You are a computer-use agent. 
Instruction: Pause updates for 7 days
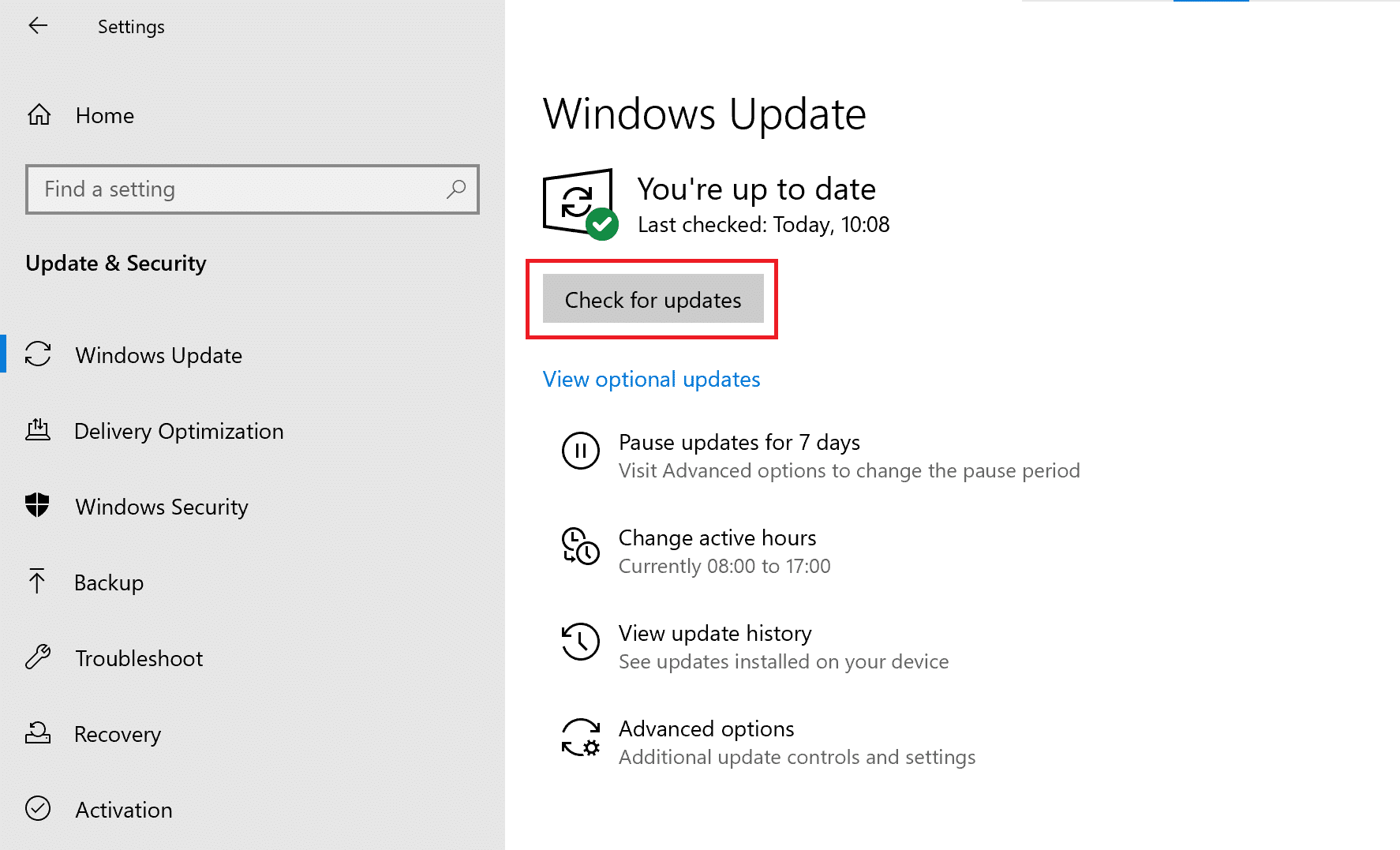739,442
